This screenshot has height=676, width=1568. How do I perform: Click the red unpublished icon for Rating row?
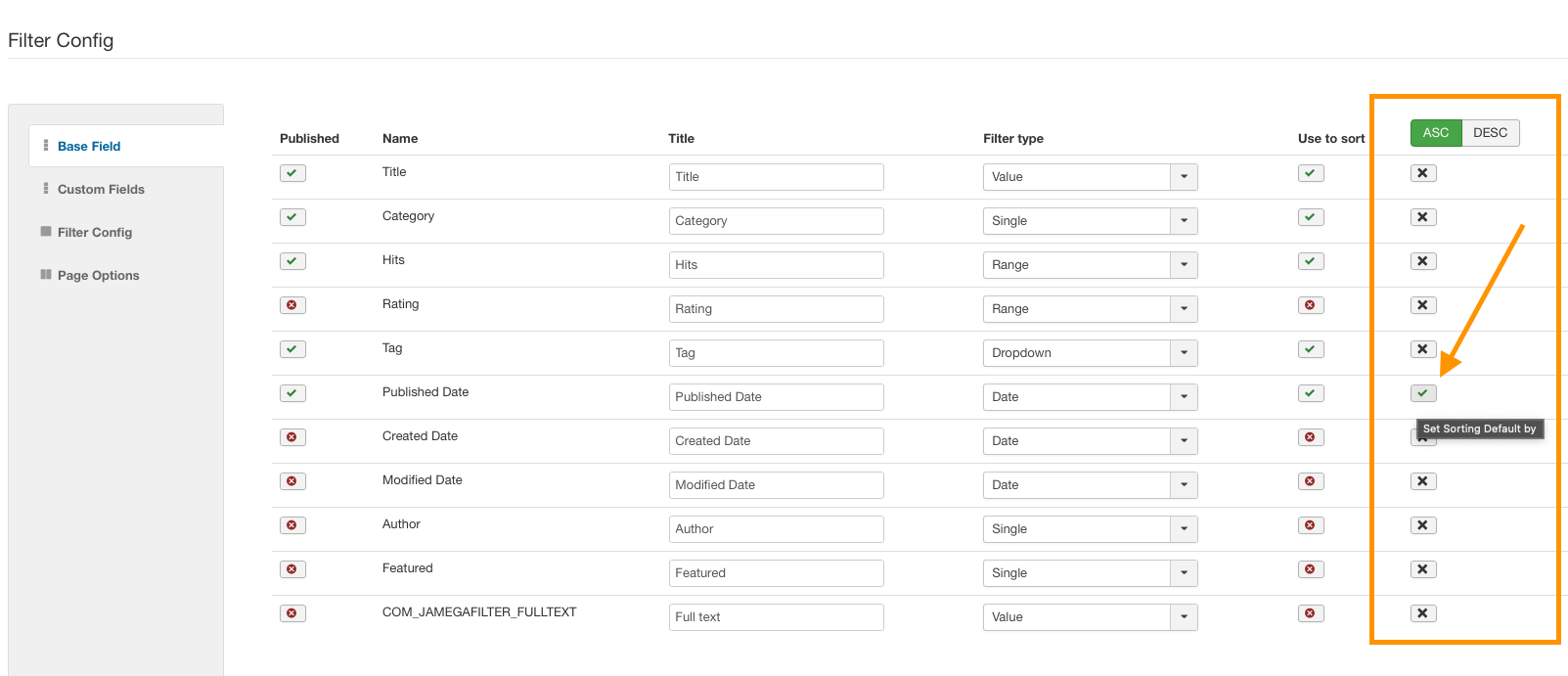tap(292, 305)
